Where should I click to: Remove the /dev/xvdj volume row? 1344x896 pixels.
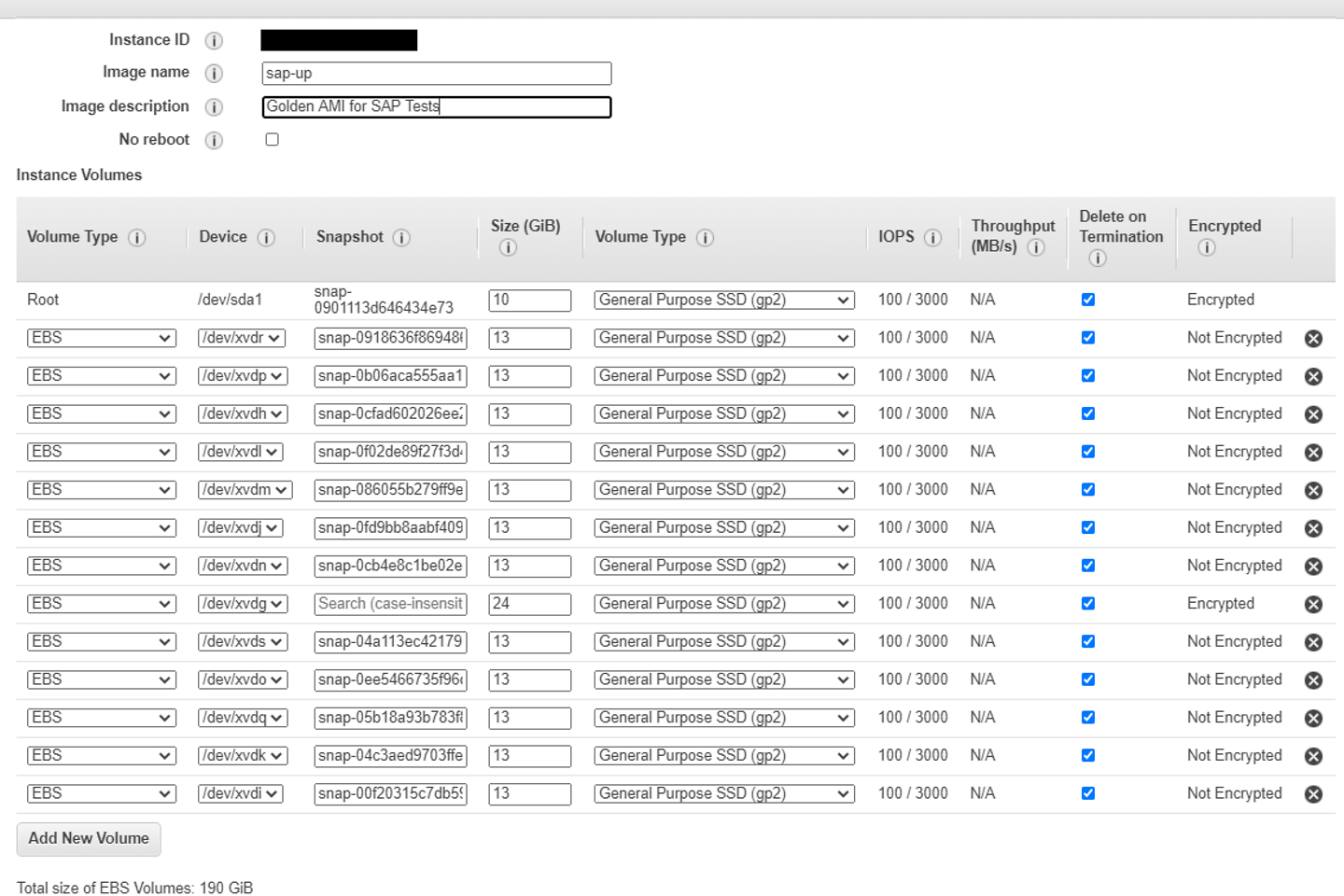1313,528
